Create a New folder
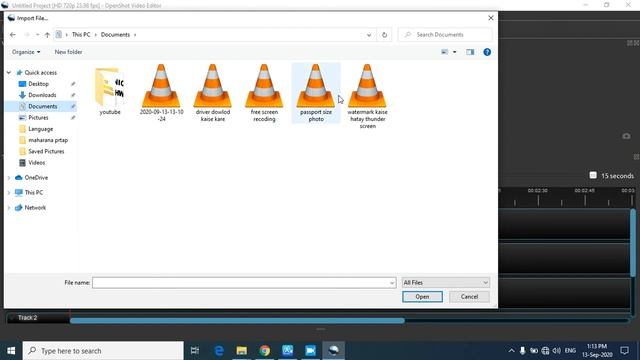The height and width of the screenshot is (360, 640). click(68, 52)
